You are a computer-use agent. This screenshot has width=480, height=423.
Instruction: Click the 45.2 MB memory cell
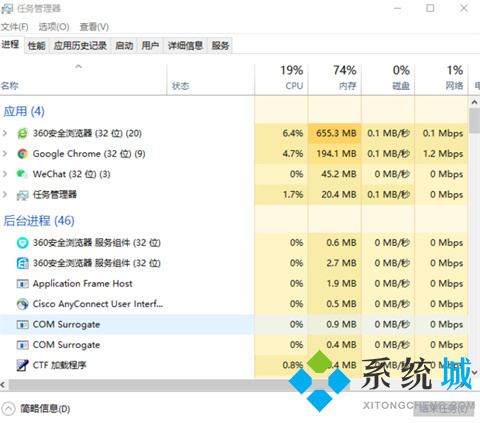coord(335,174)
